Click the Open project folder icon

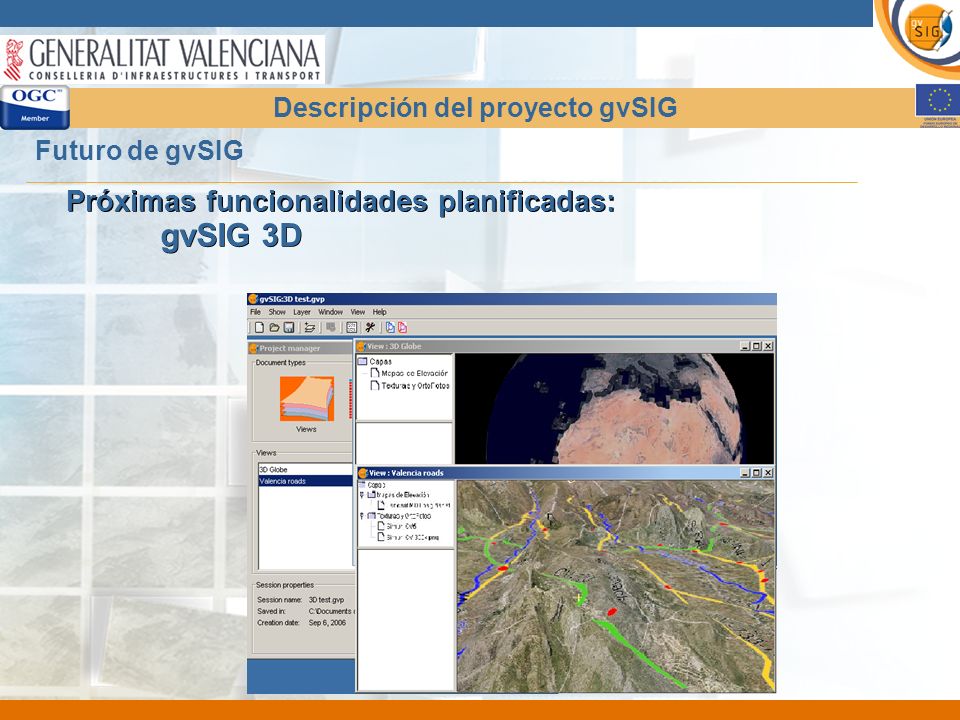pos(274,328)
